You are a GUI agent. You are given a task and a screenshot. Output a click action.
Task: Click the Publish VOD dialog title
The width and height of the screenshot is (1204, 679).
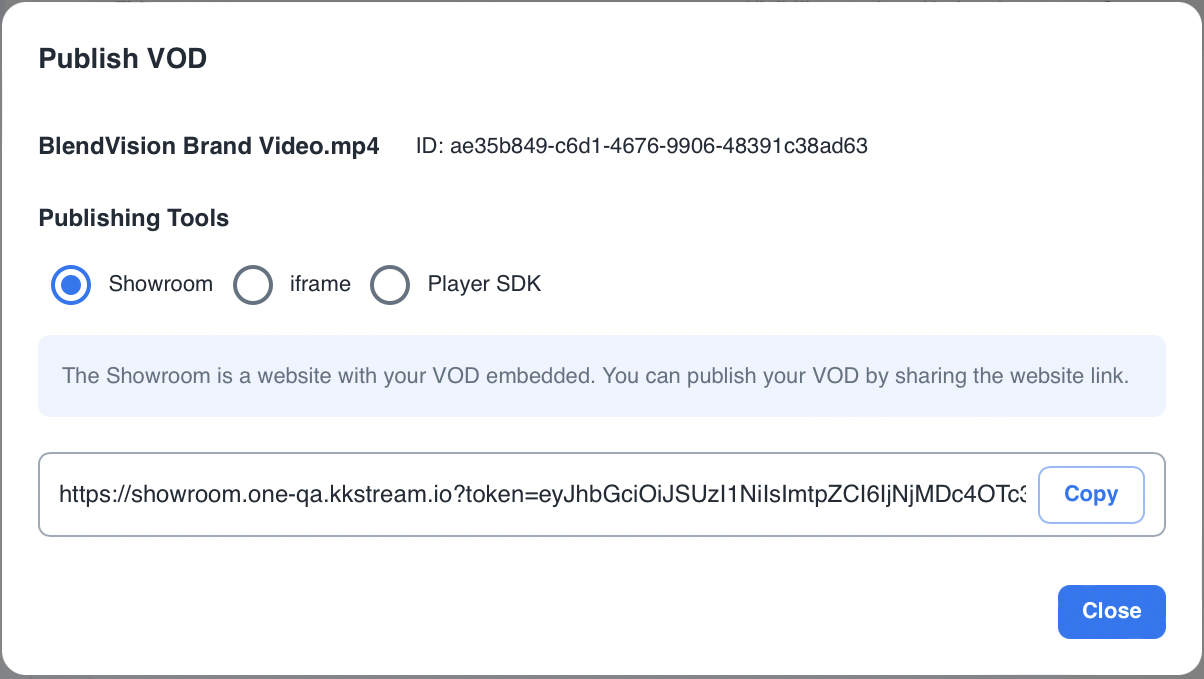pos(122,59)
